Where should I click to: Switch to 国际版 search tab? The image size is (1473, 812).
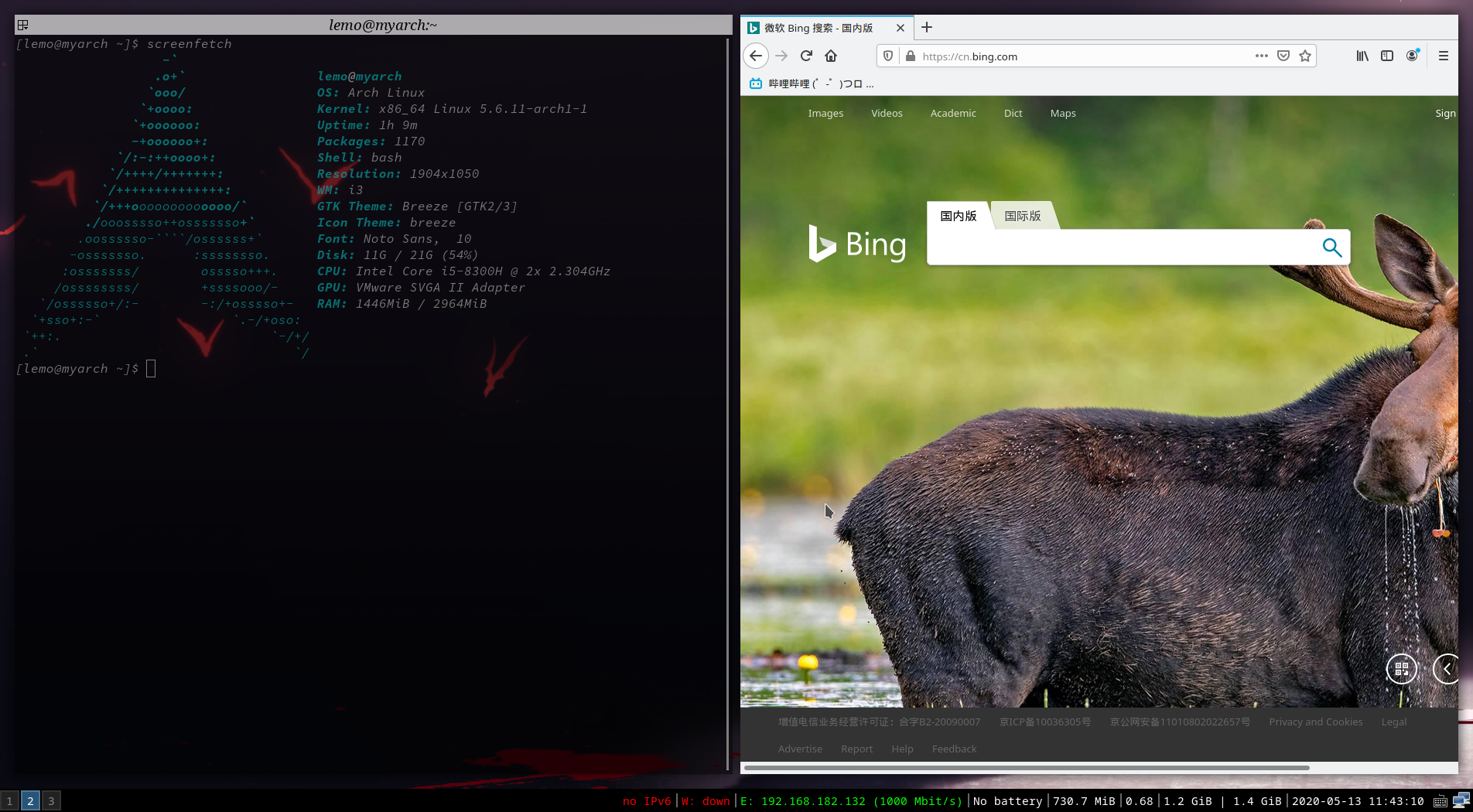point(1023,216)
